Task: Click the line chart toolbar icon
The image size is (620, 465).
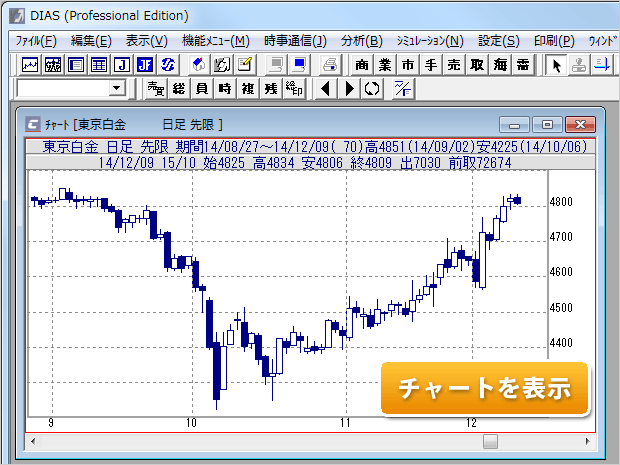Action: pyautogui.click(x=30, y=65)
